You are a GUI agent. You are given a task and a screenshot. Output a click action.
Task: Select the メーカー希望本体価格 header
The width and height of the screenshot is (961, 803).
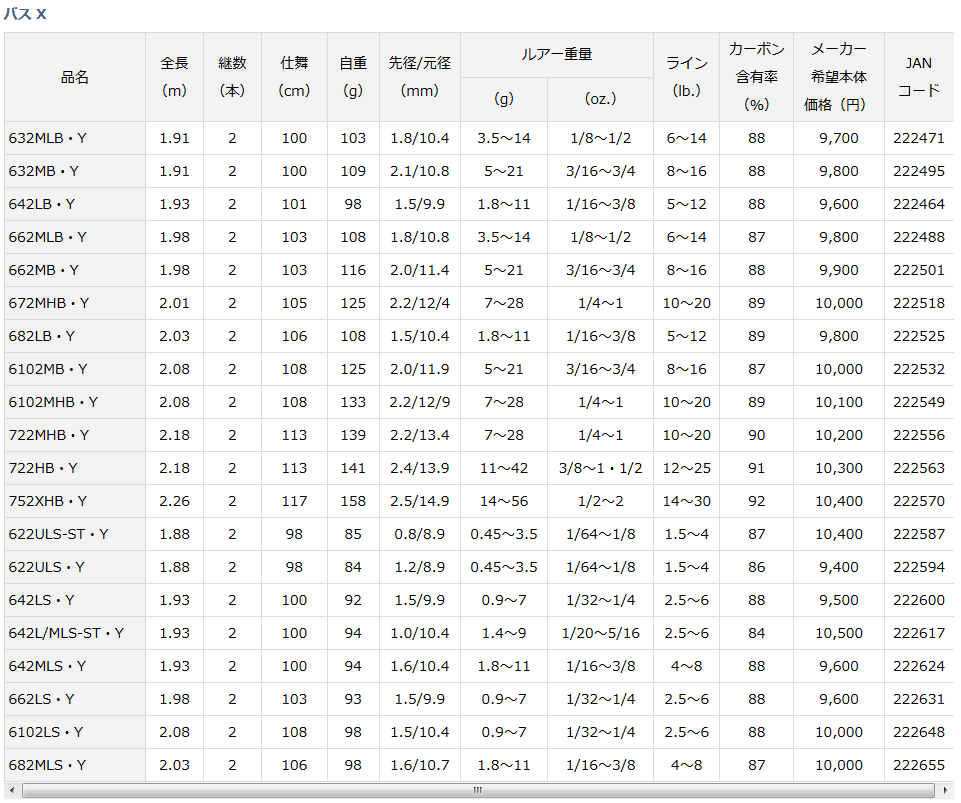[x=838, y=77]
